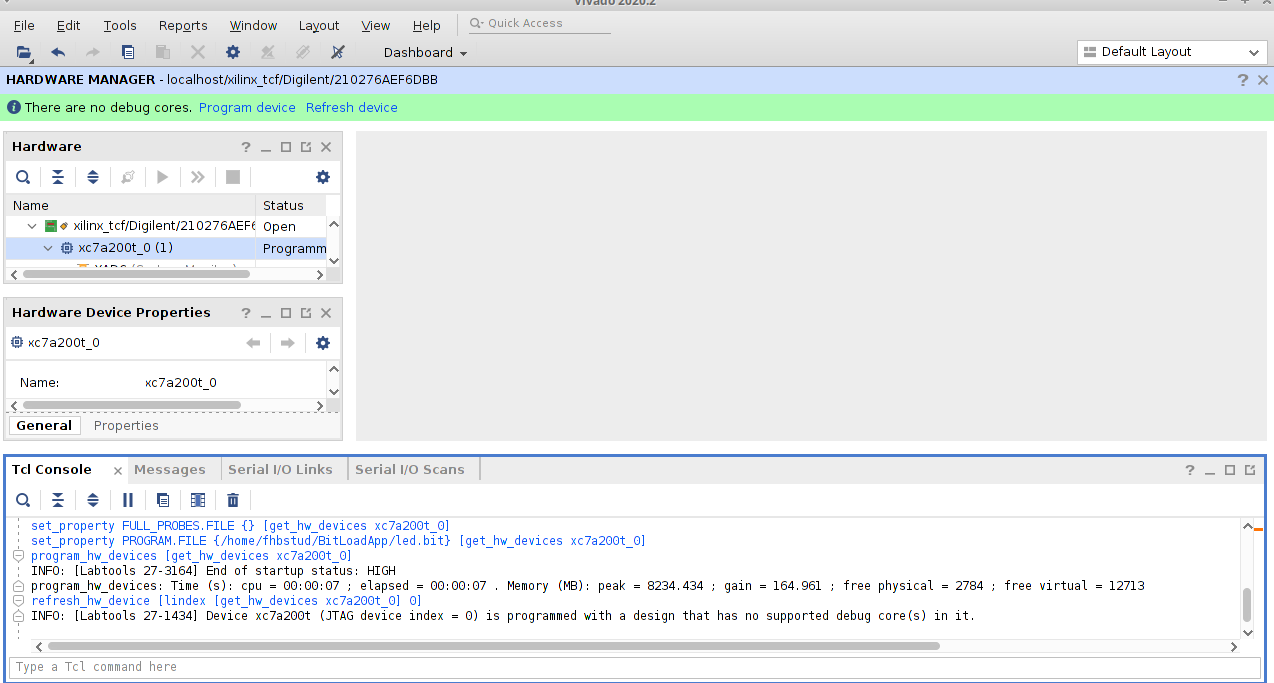The image size is (1274, 683).
Task: Open the Default Layout combo box
Action: click(x=1172, y=52)
